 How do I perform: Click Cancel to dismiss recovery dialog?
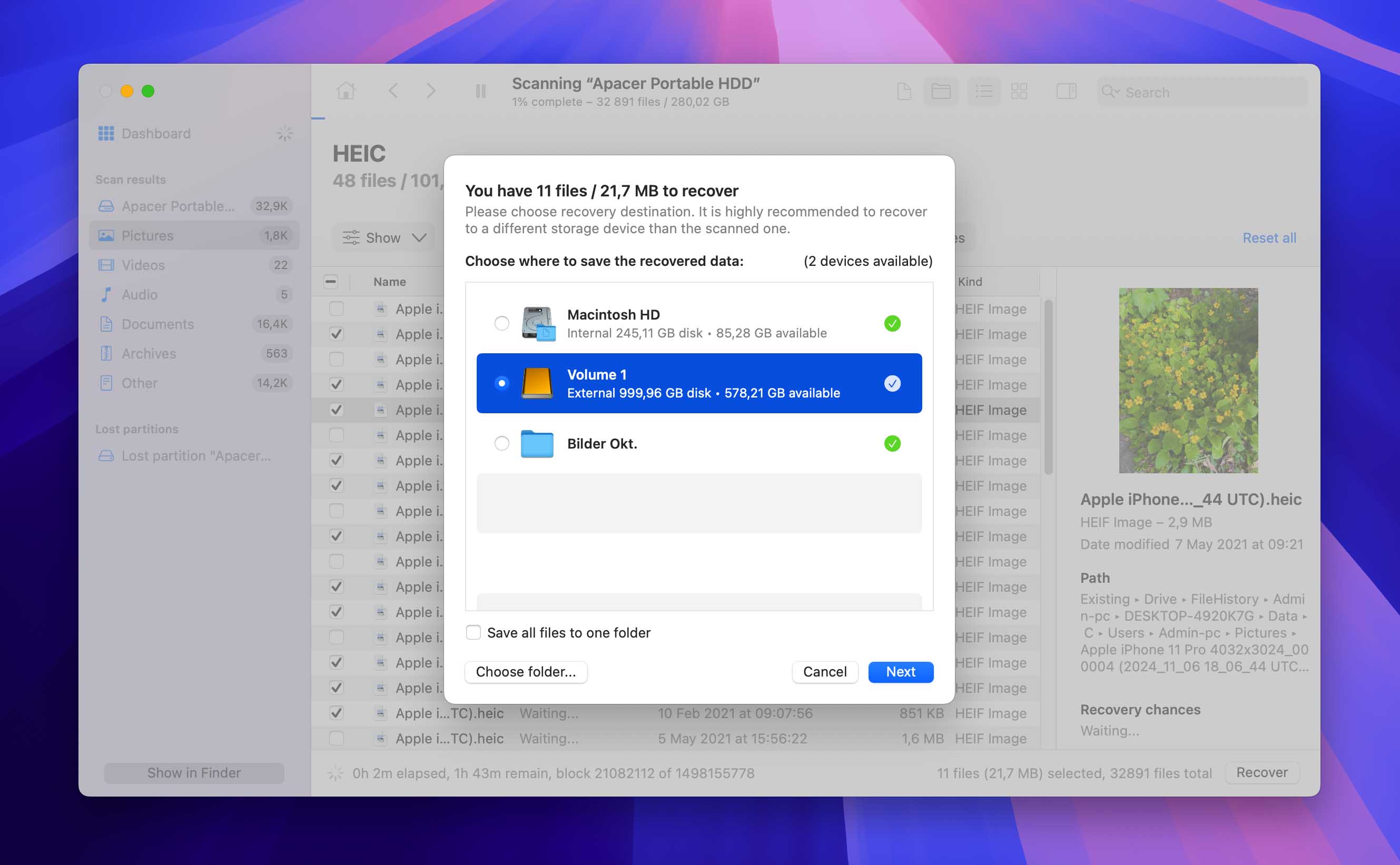click(825, 671)
